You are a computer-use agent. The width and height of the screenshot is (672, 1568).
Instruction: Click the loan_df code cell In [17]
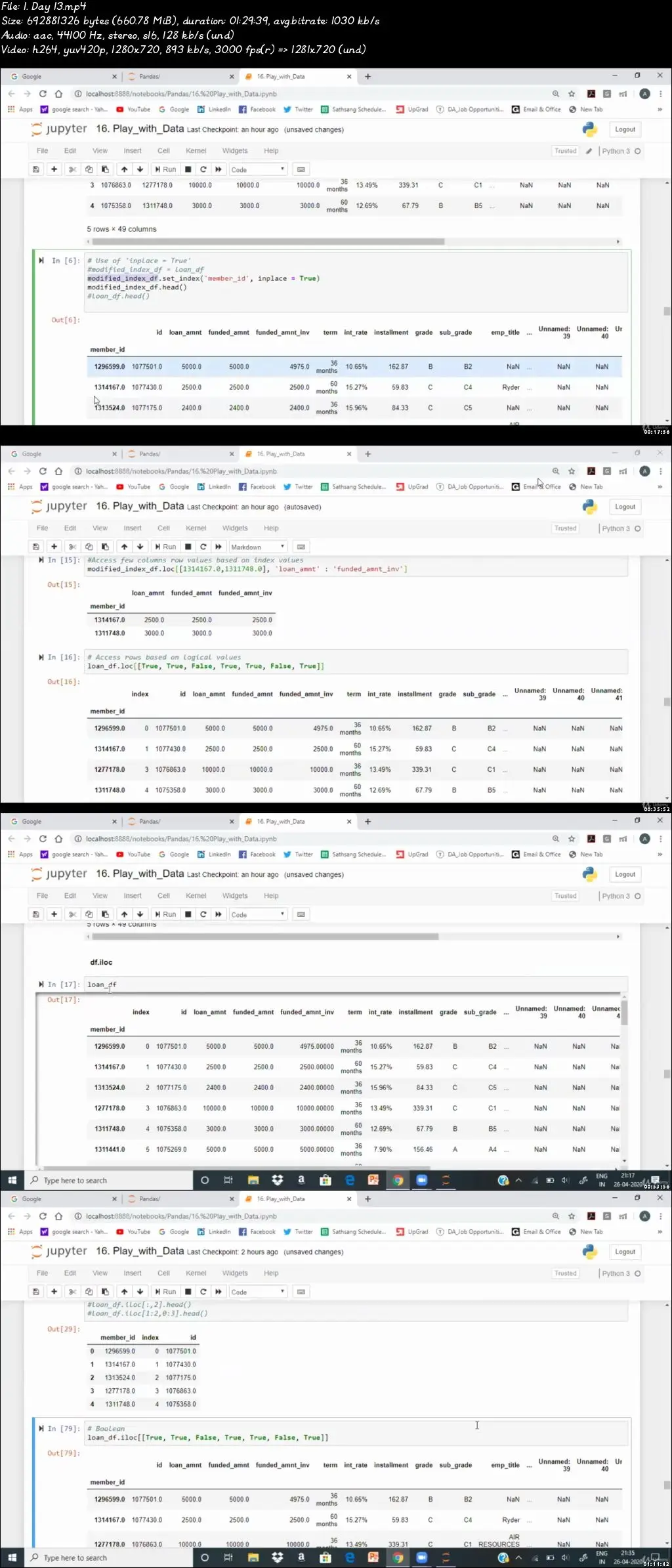(x=356, y=985)
